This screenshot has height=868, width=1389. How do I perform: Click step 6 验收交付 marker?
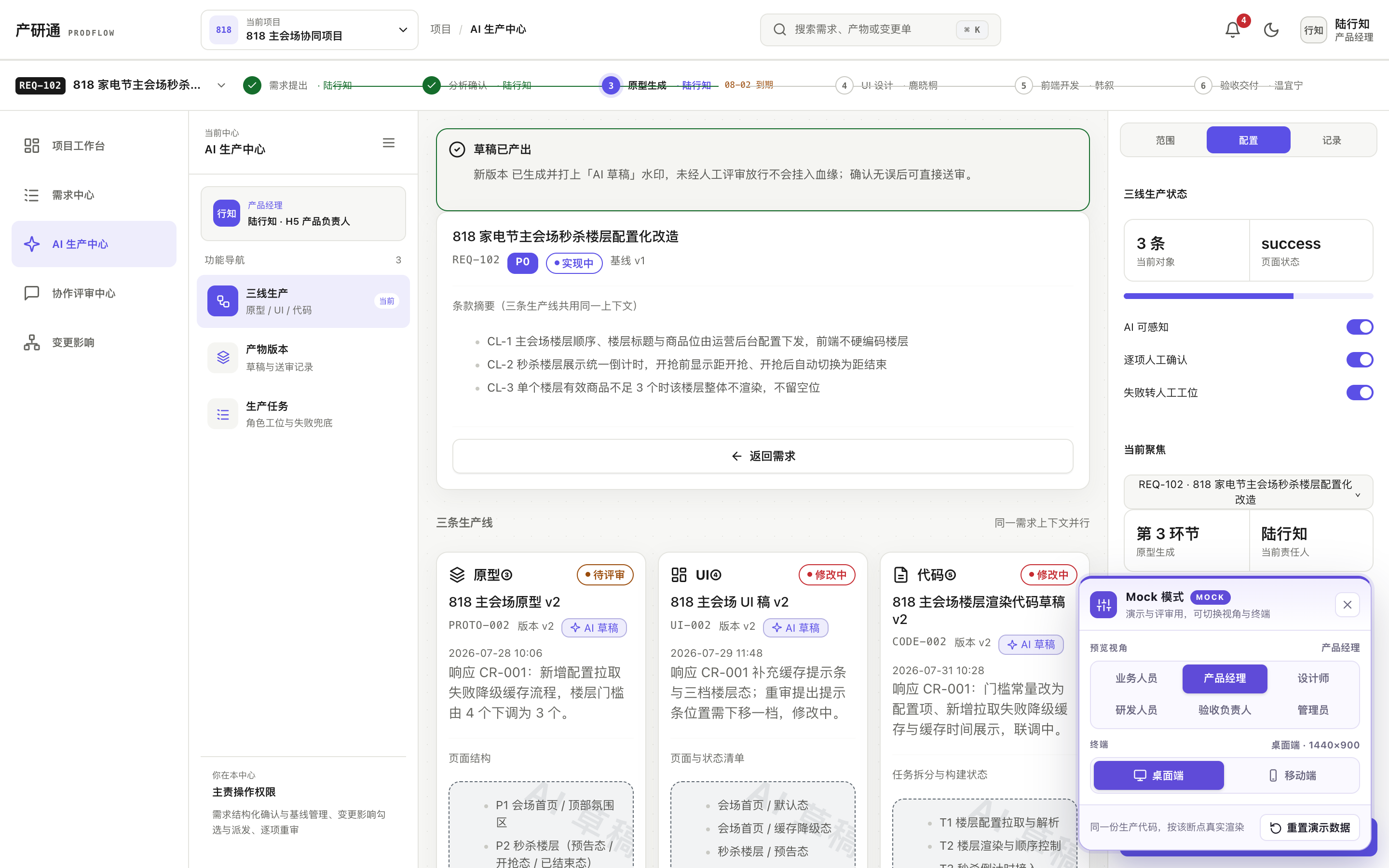1203,85
